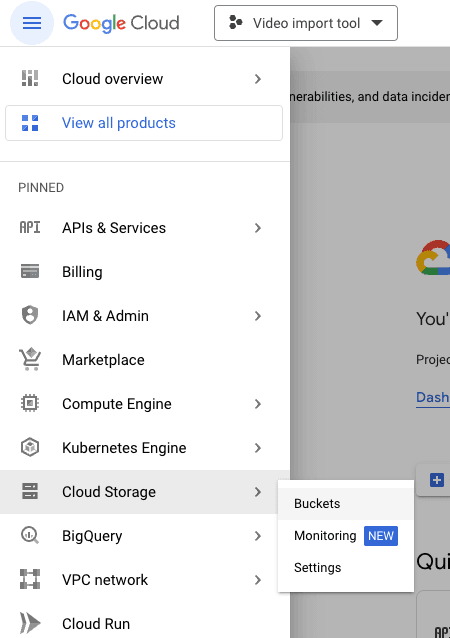Image resolution: width=450 pixels, height=638 pixels.
Task: Expand the IAM & Admin chevron
Action: point(258,316)
